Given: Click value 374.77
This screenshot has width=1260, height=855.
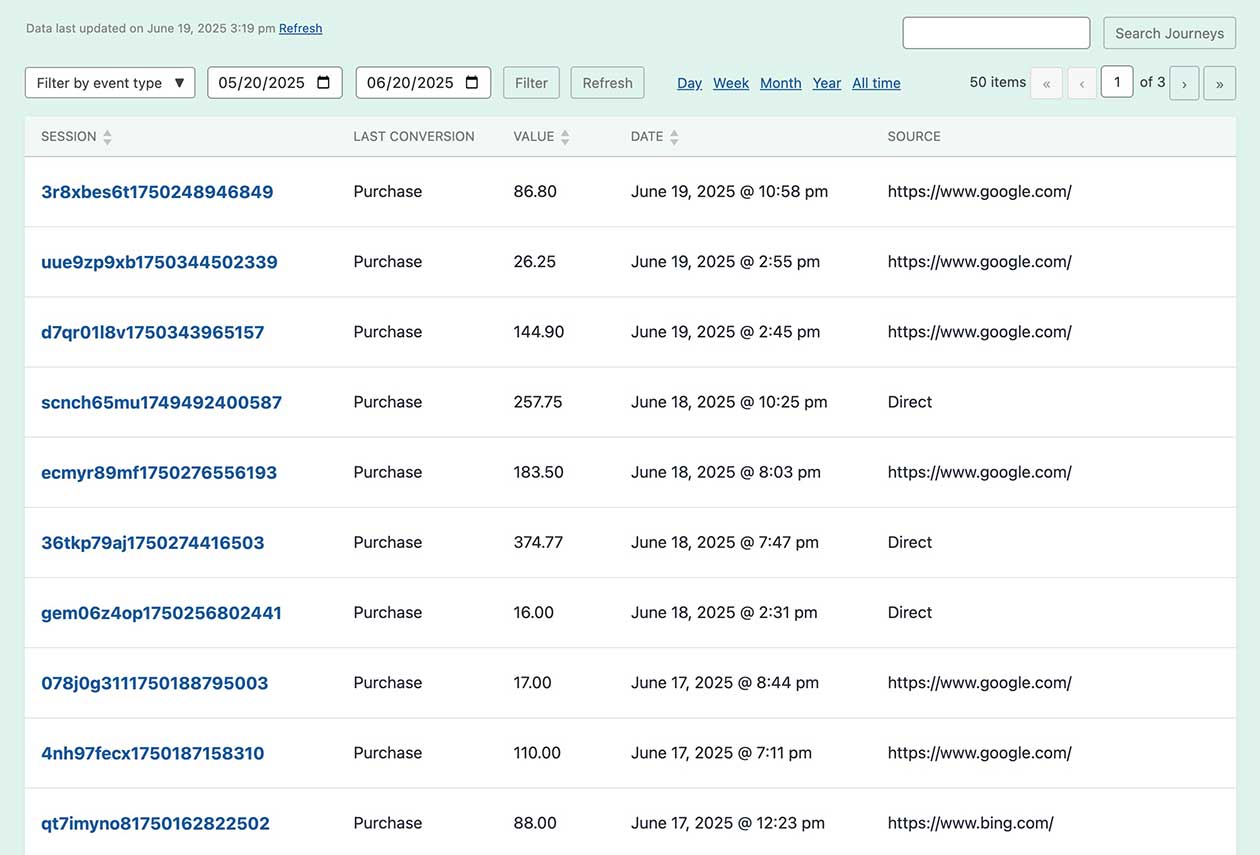Looking at the screenshot, I should [538, 542].
